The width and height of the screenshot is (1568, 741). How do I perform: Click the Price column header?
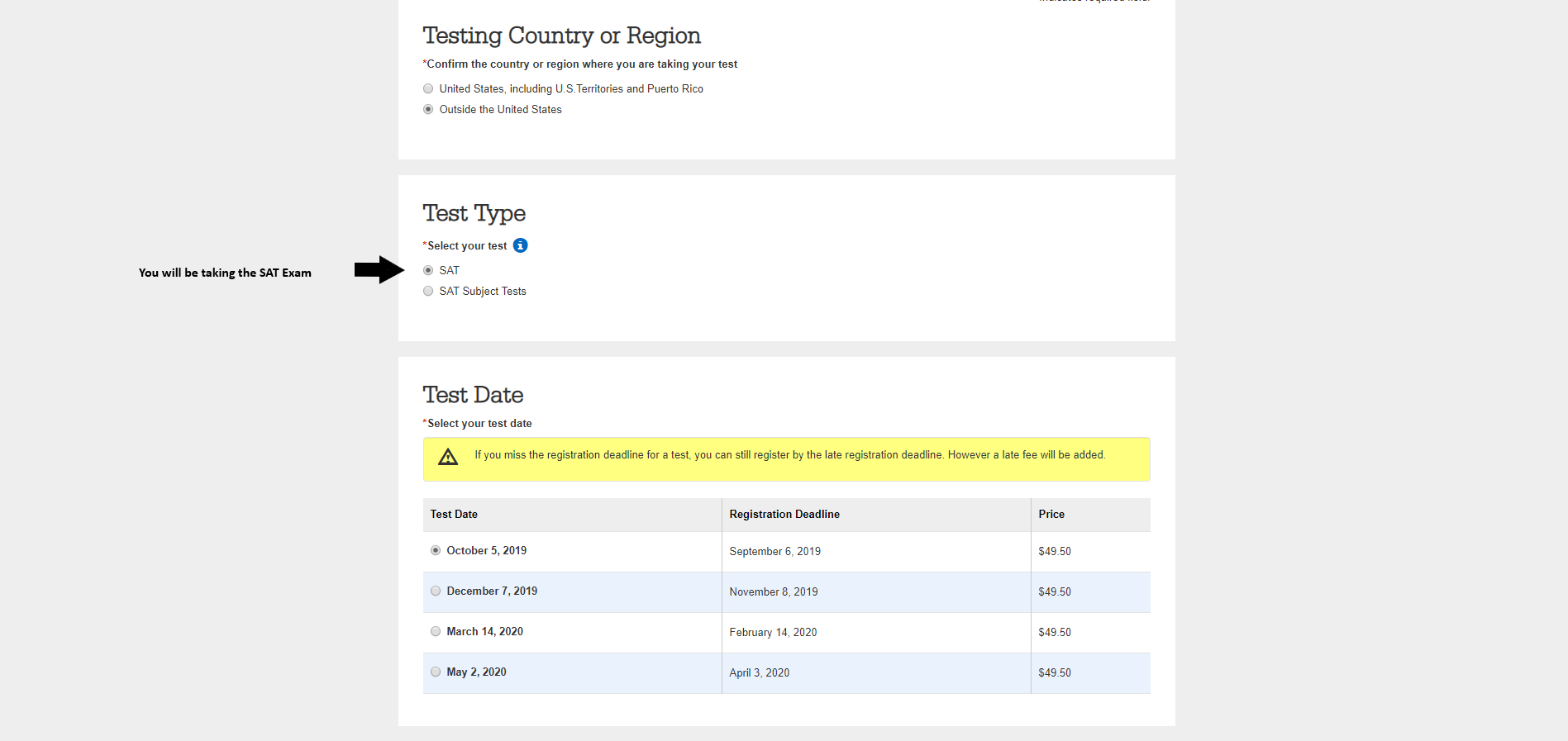point(1051,514)
